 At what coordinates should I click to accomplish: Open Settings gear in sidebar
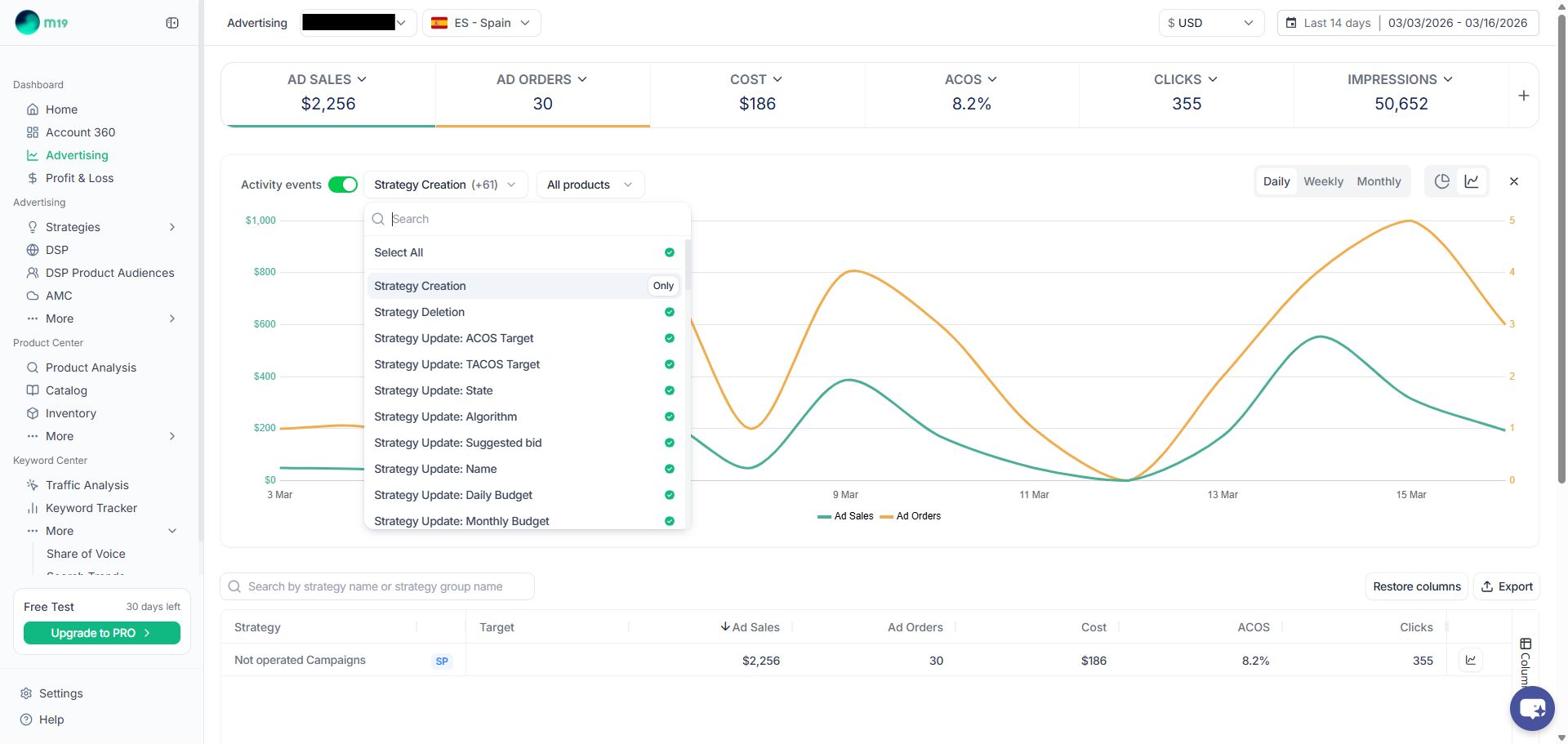(x=26, y=693)
